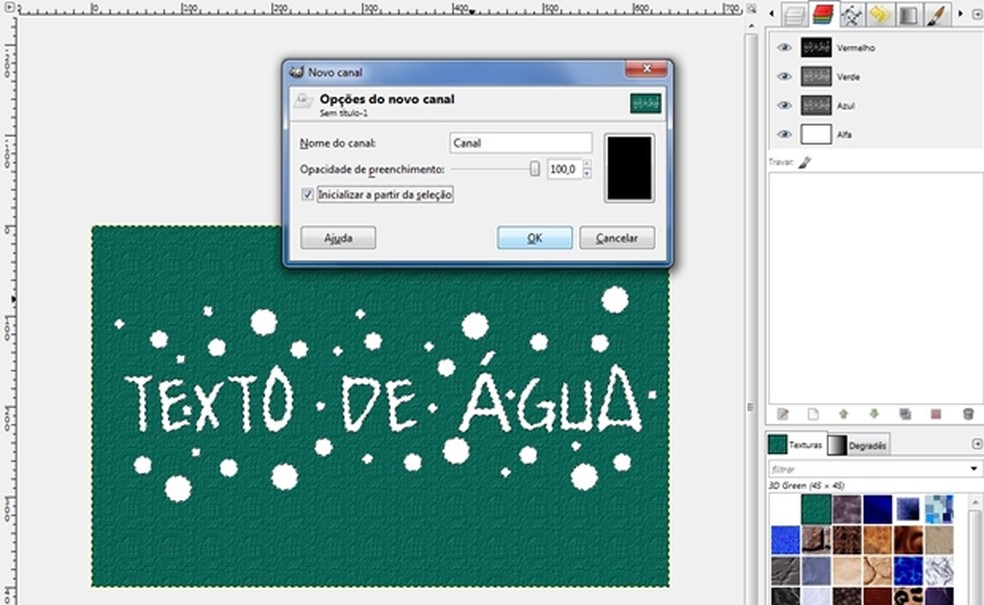Open the channels dock configuration menu
The width and height of the screenshot is (984, 605).
[976, 13]
